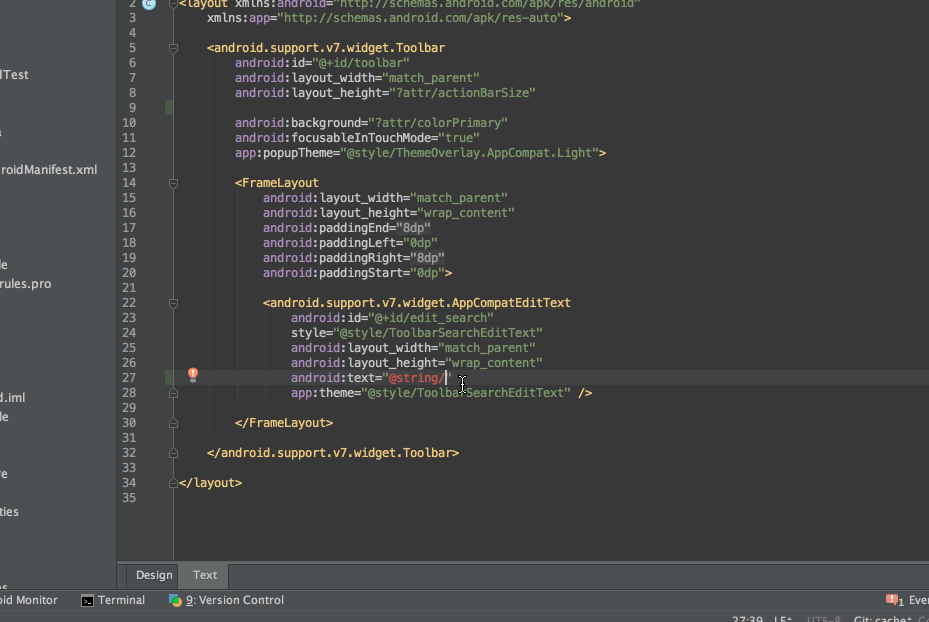Click the @string/ value on line 27

click(x=415, y=377)
